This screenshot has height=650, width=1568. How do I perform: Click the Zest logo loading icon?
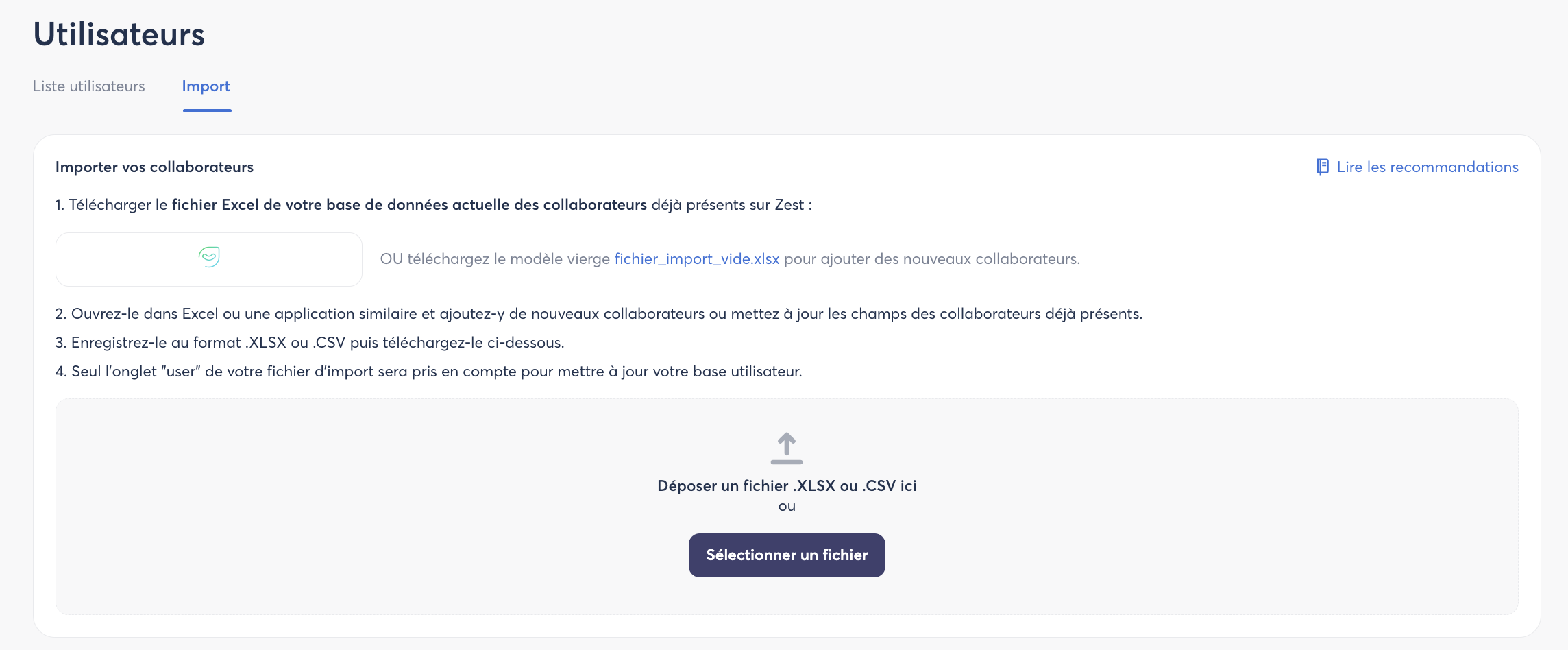pos(209,257)
